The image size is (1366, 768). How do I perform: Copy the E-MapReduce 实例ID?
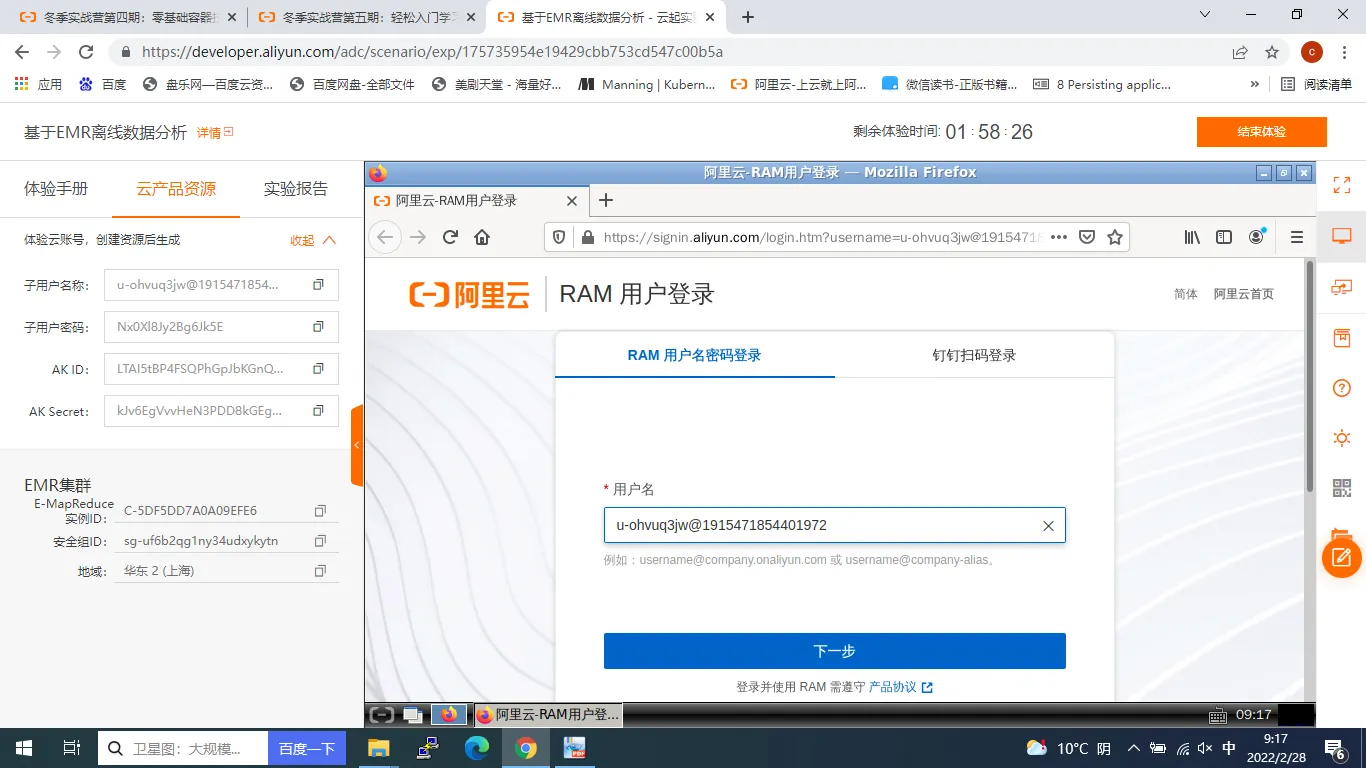(x=320, y=511)
